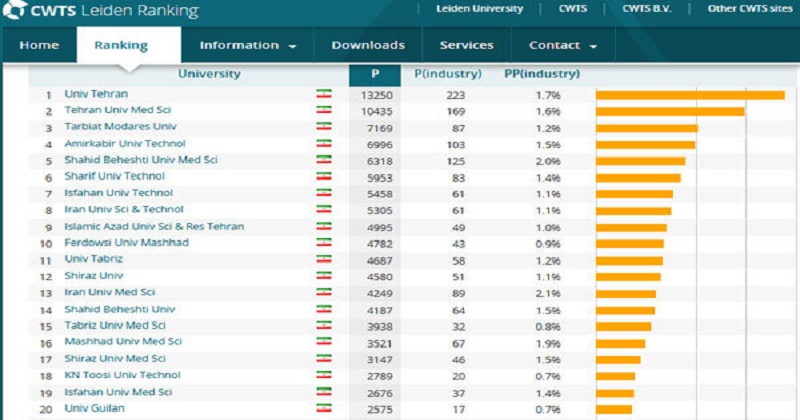
Task: Click the PP(industry) column header
Action: pos(541,74)
